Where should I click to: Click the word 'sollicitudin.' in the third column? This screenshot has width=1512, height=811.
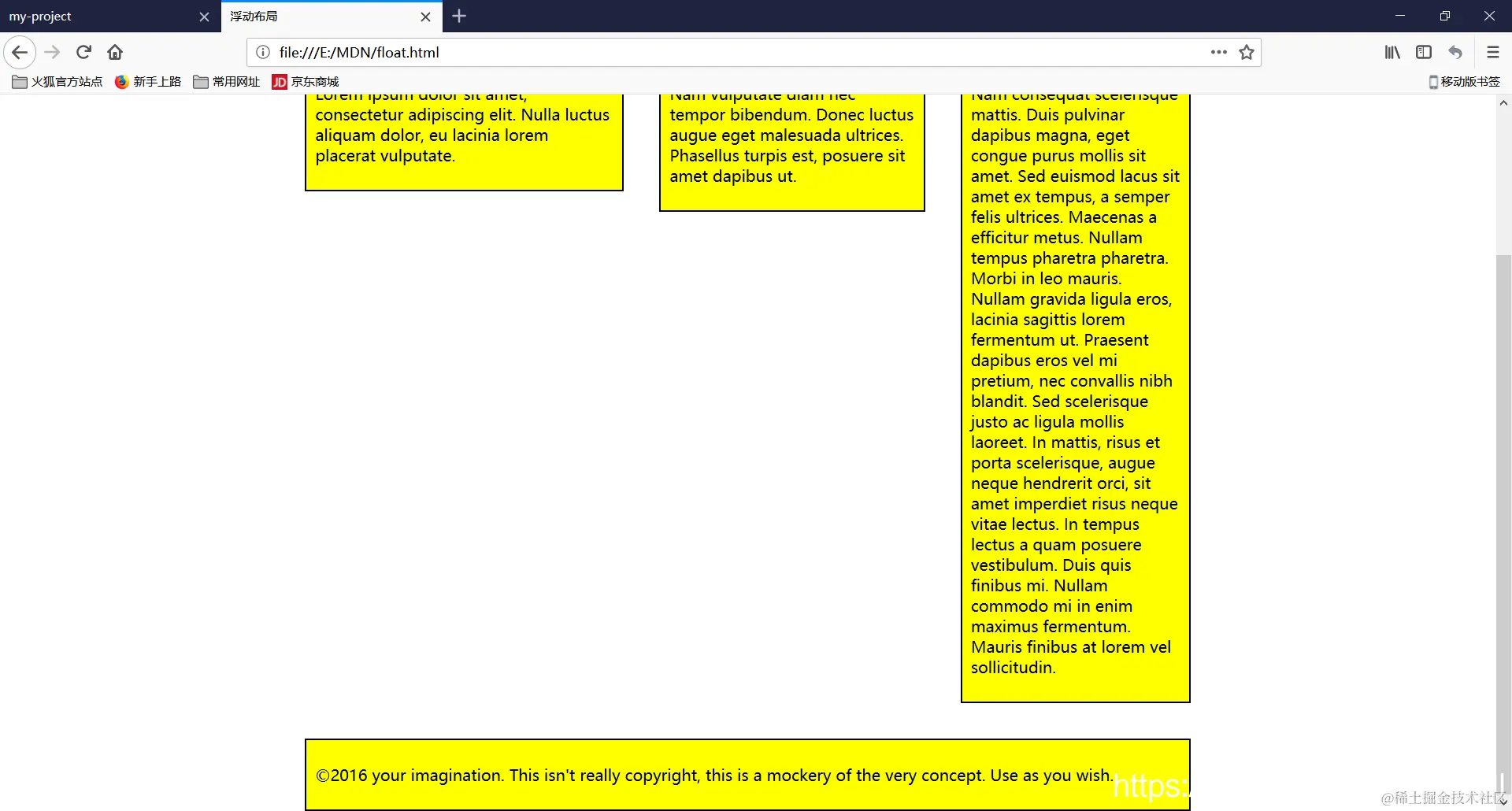(1014, 668)
